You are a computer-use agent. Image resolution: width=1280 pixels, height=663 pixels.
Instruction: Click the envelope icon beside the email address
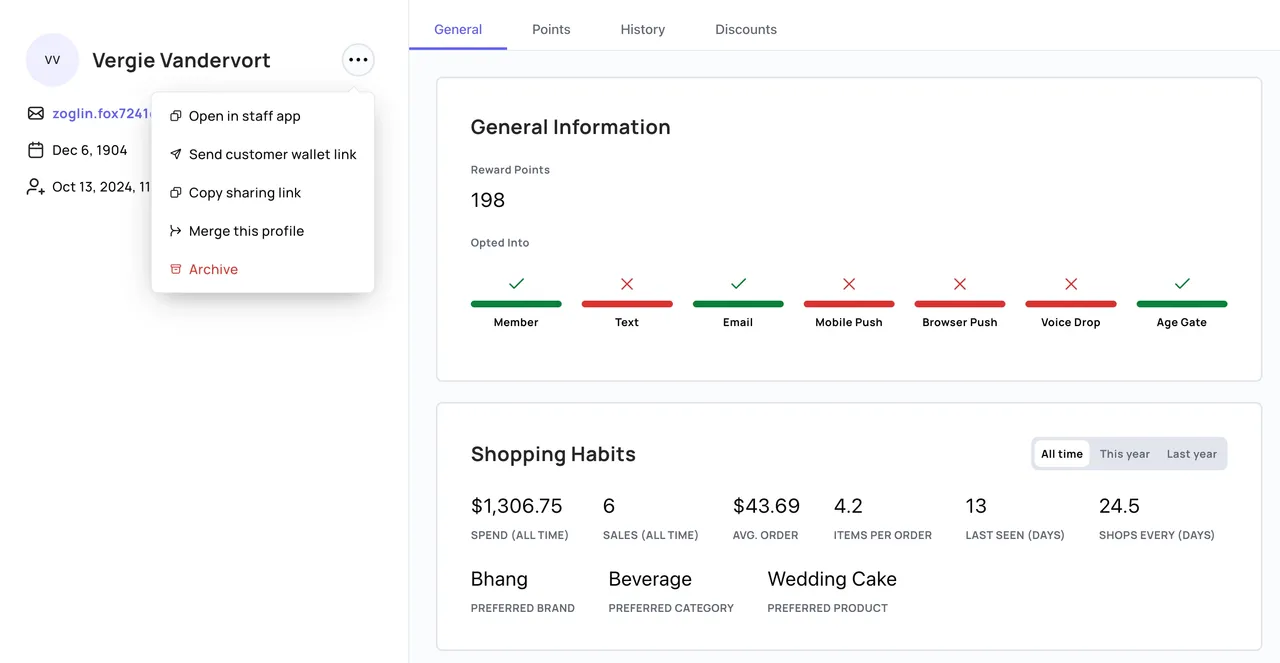[34, 113]
